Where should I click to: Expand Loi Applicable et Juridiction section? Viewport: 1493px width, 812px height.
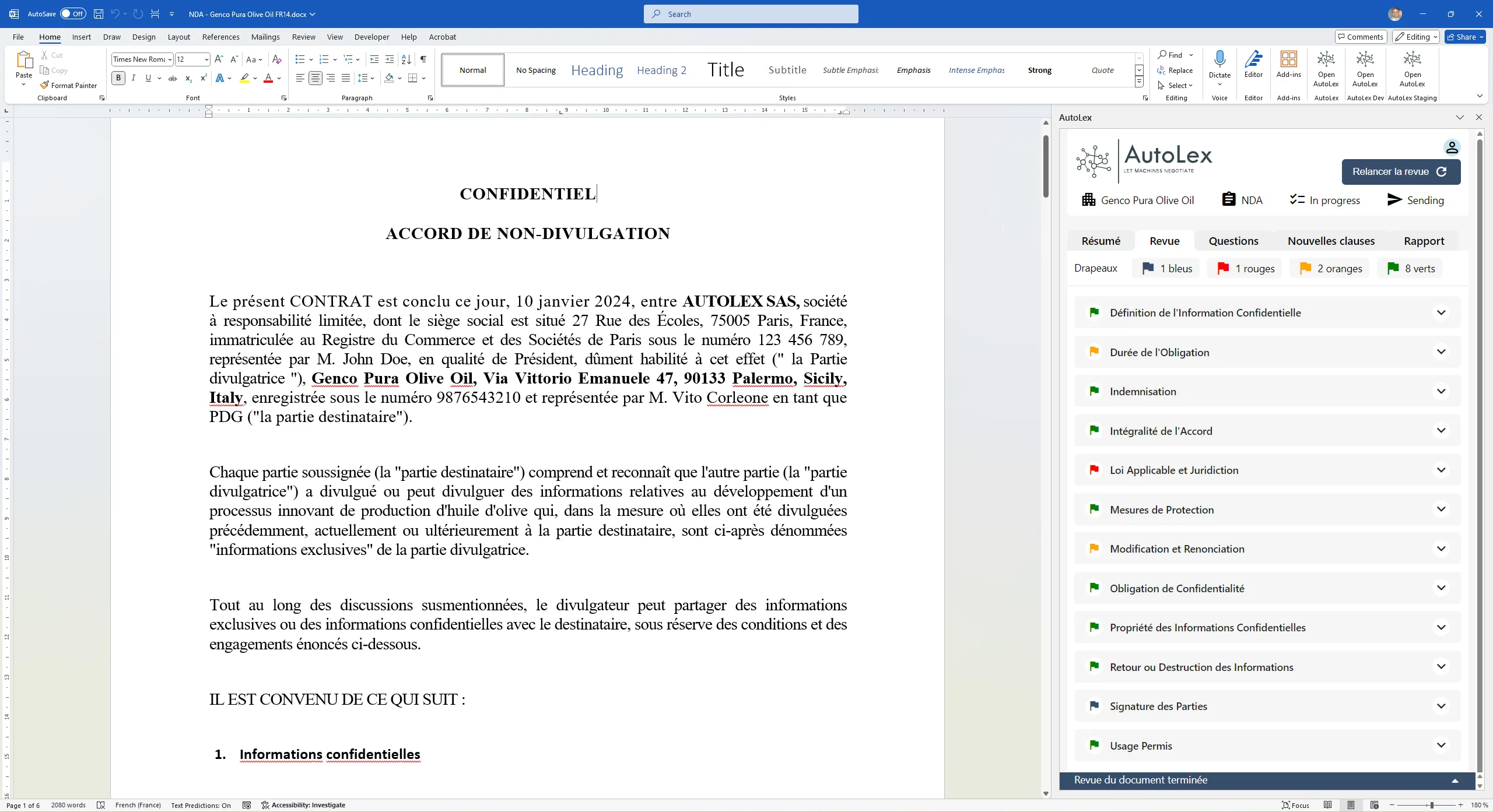click(x=1441, y=470)
